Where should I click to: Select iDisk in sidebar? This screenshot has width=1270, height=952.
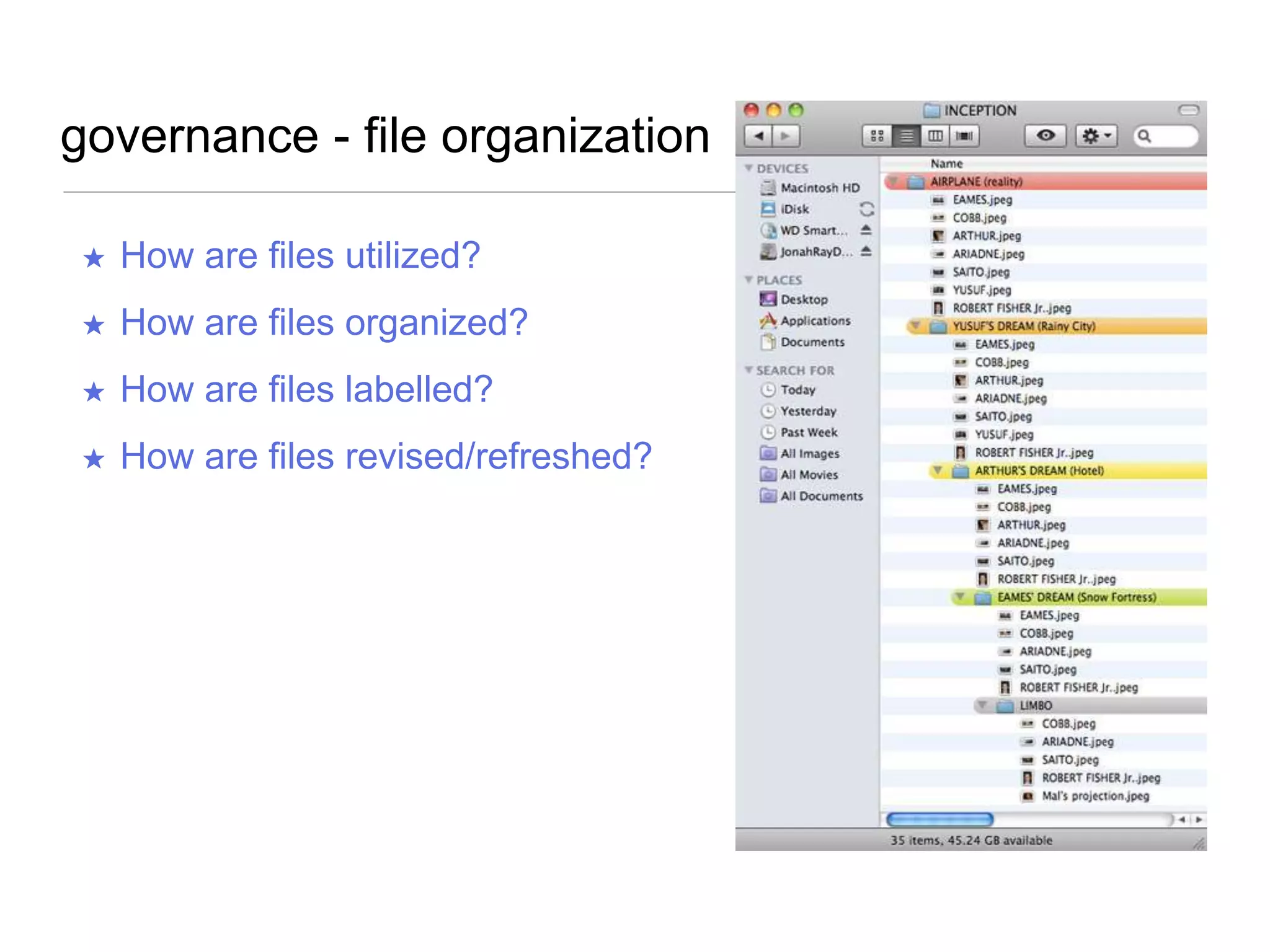(784, 209)
